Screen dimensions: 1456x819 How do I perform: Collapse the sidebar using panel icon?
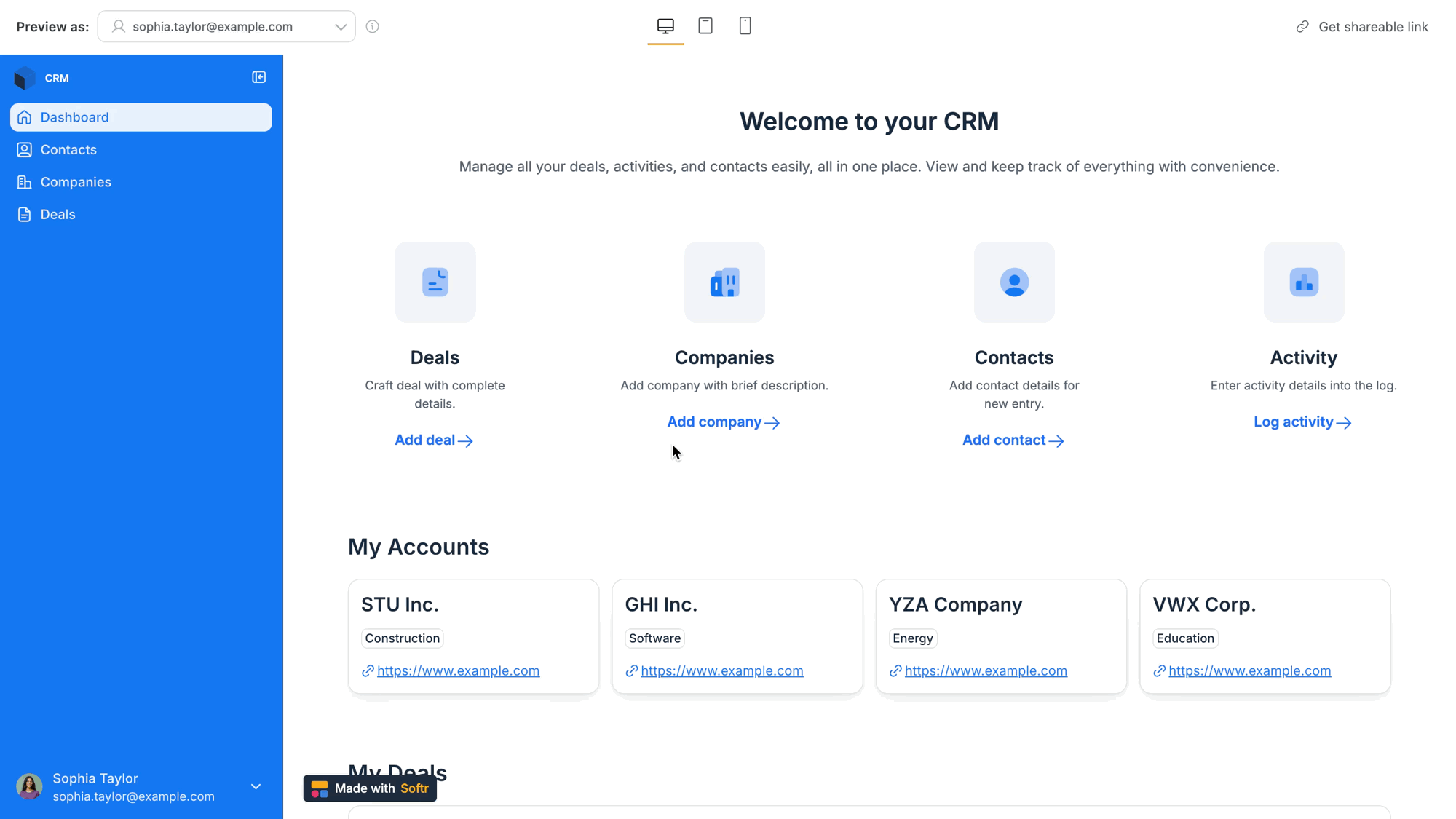258,77
